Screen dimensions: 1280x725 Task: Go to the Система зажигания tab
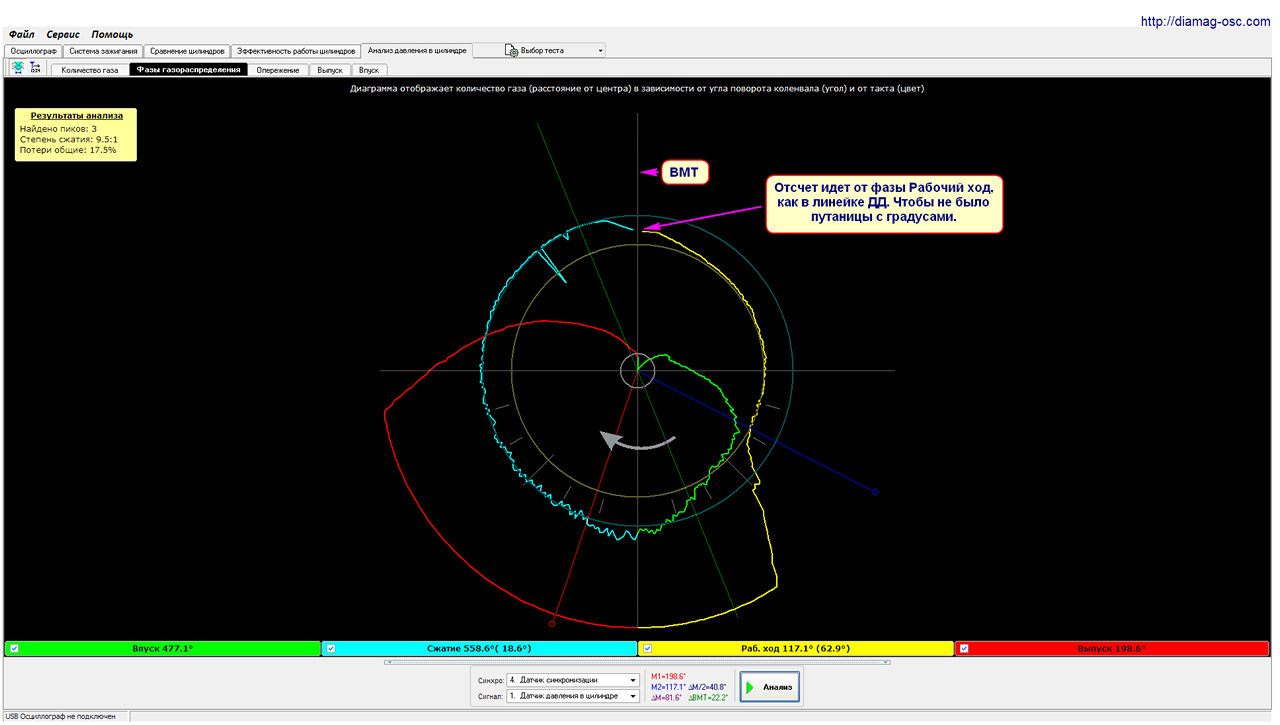point(103,50)
